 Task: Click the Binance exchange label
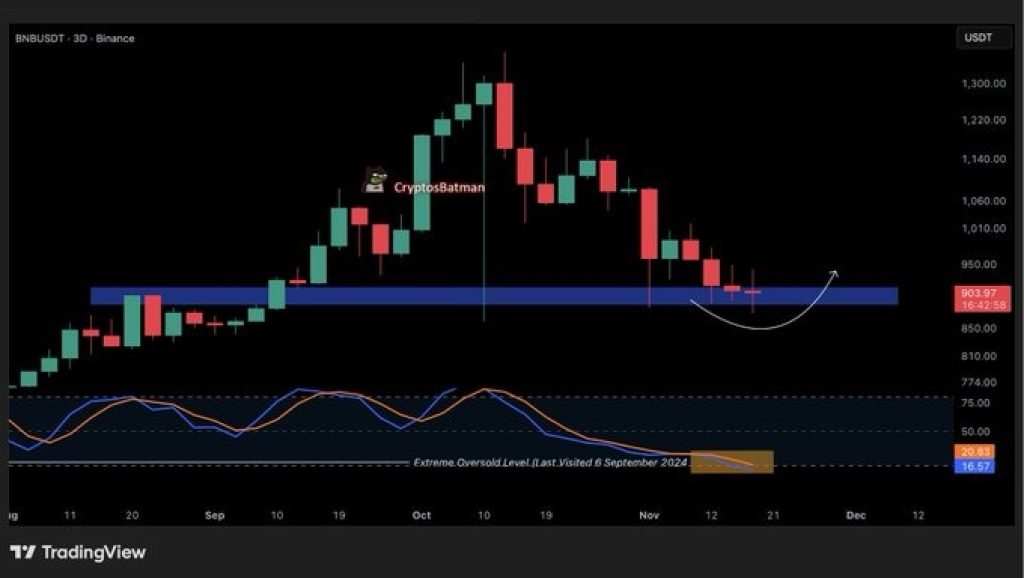tap(116, 38)
